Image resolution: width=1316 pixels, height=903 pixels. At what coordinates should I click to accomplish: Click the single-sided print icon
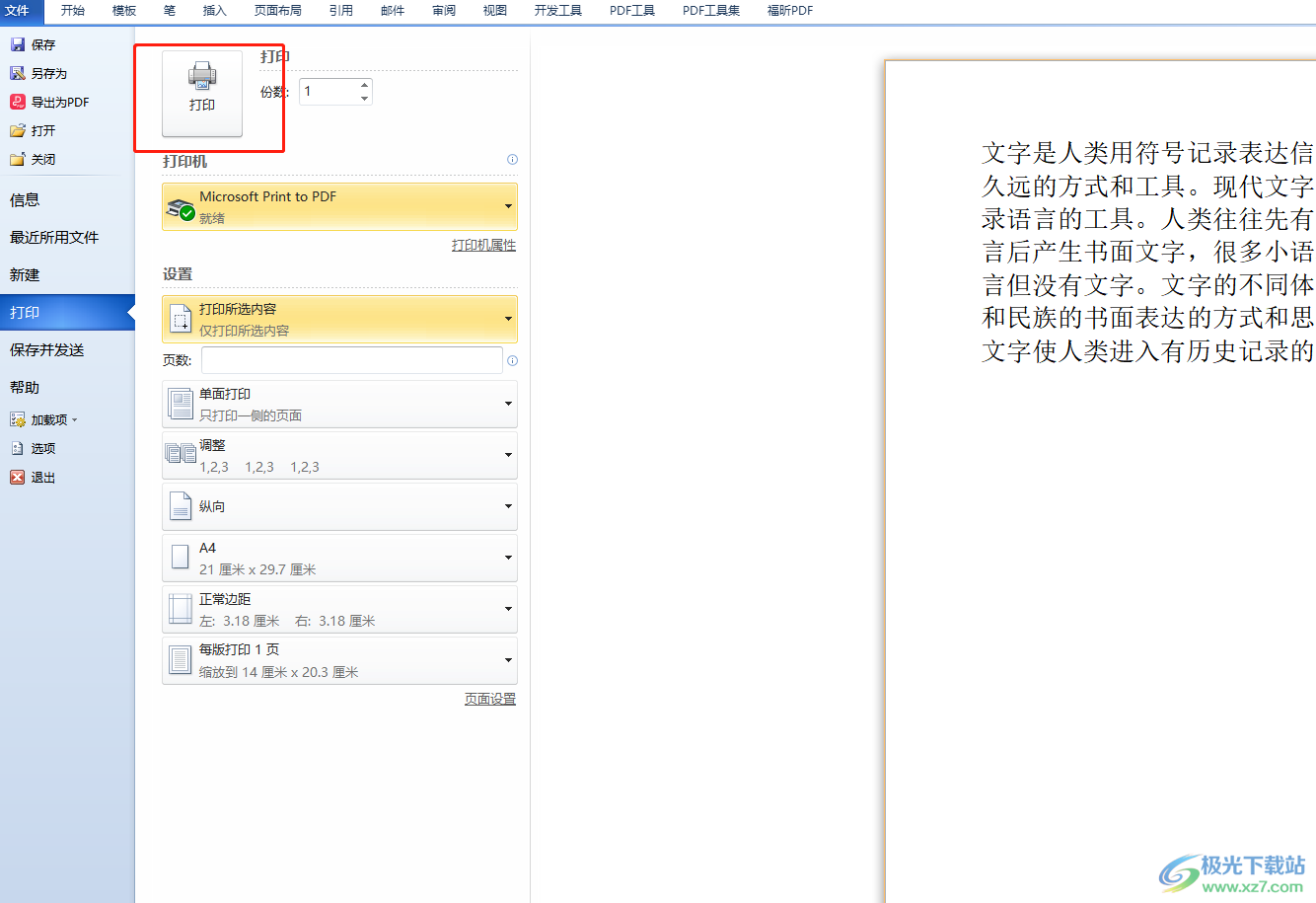(x=181, y=404)
